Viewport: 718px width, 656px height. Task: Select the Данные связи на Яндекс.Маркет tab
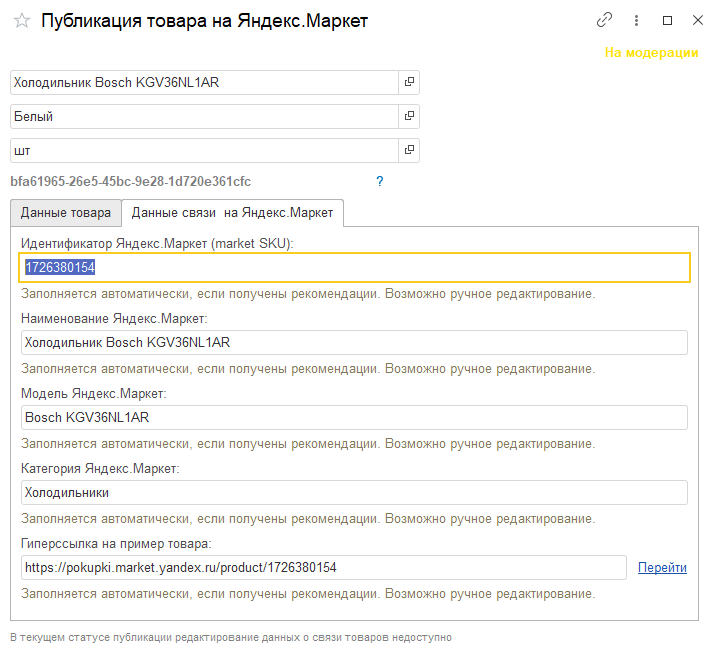pyautogui.click(x=233, y=213)
